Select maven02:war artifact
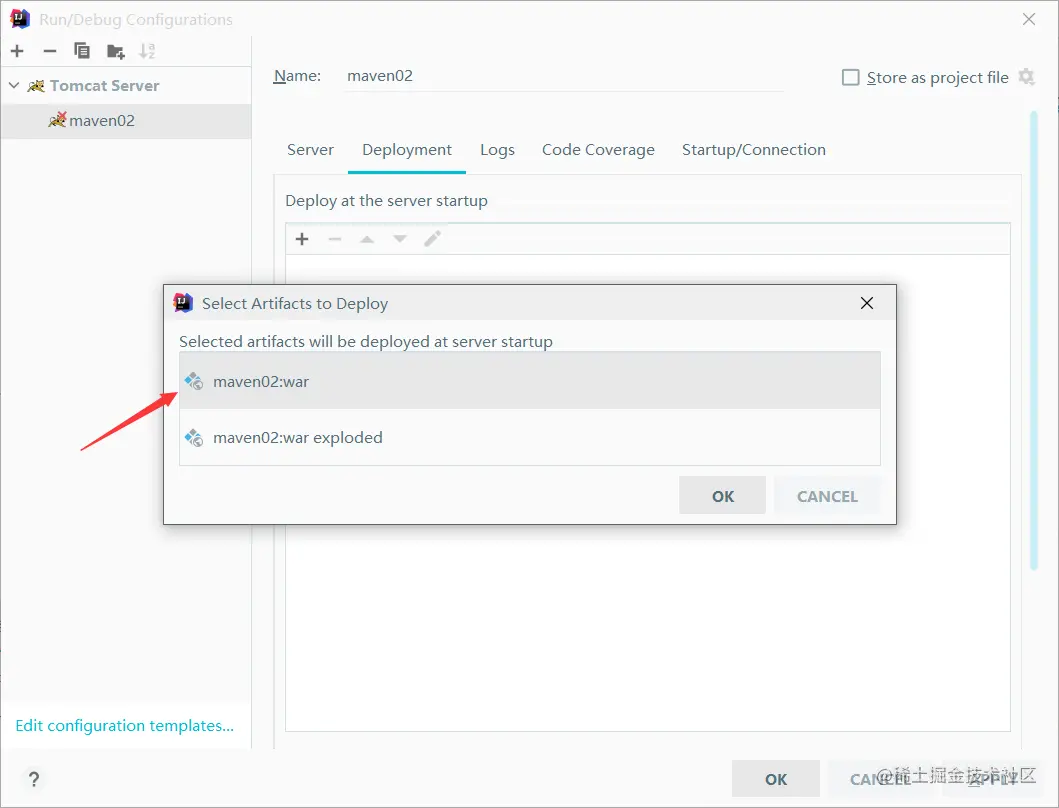 pos(530,381)
